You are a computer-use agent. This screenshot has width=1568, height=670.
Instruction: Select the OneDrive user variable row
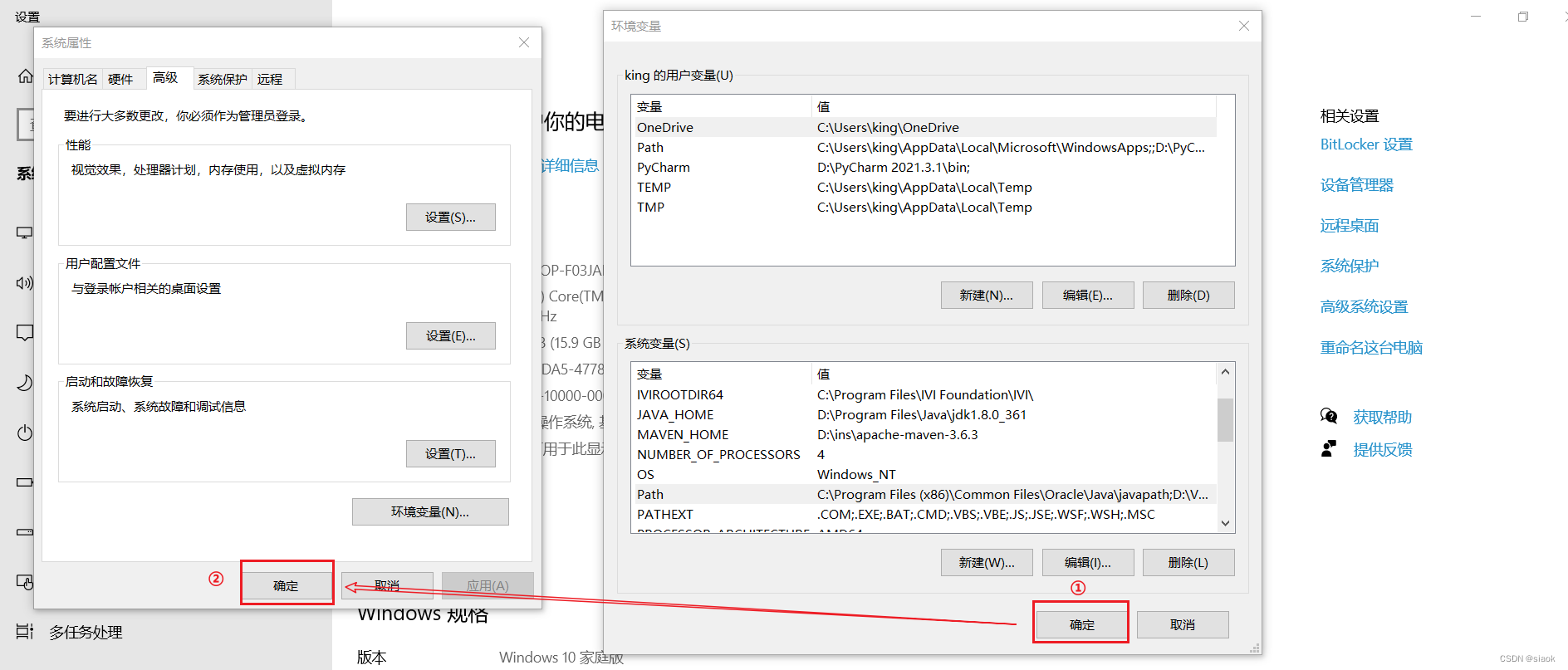[924, 127]
